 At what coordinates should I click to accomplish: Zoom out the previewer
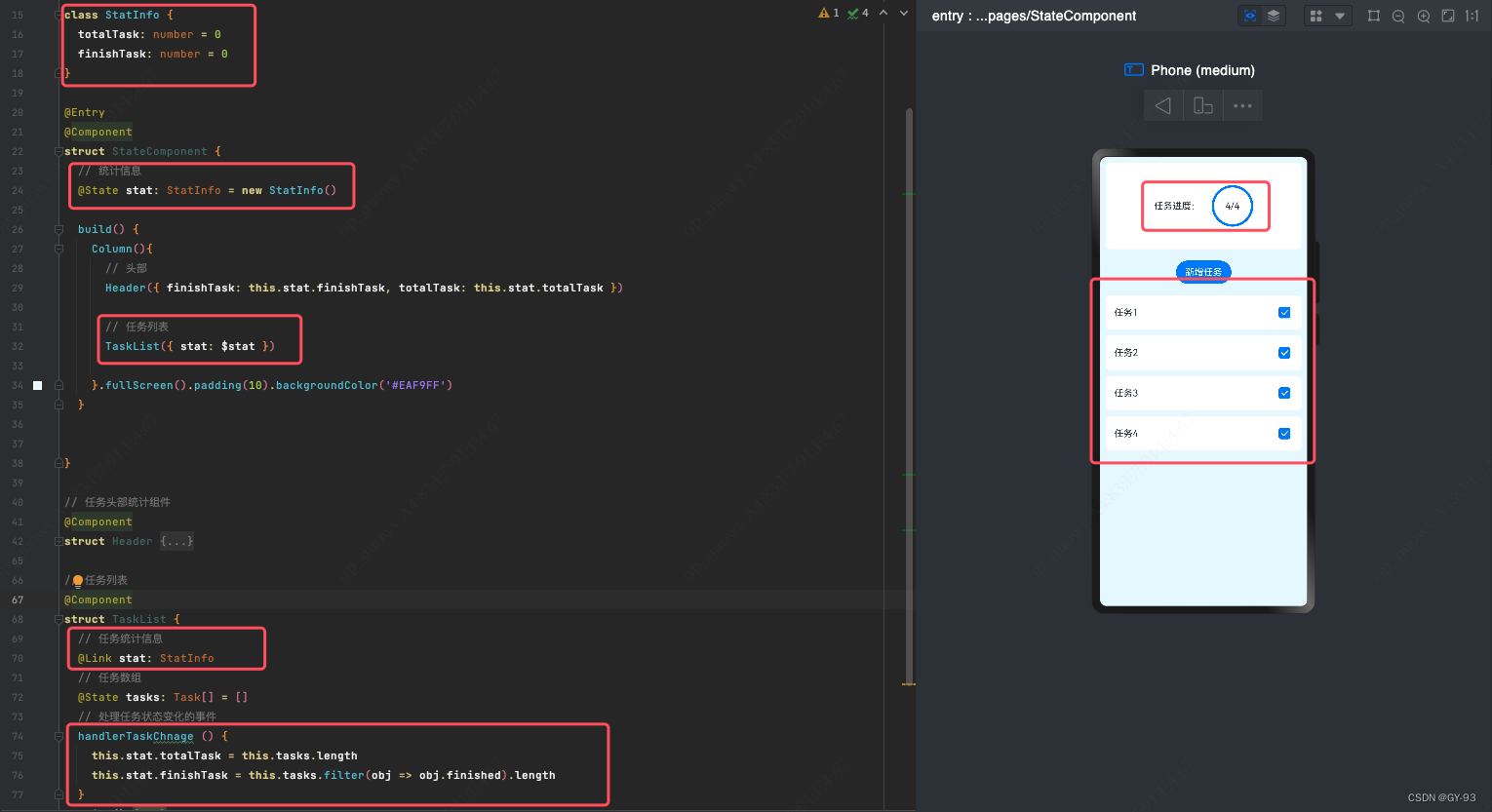click(1398, 16)
